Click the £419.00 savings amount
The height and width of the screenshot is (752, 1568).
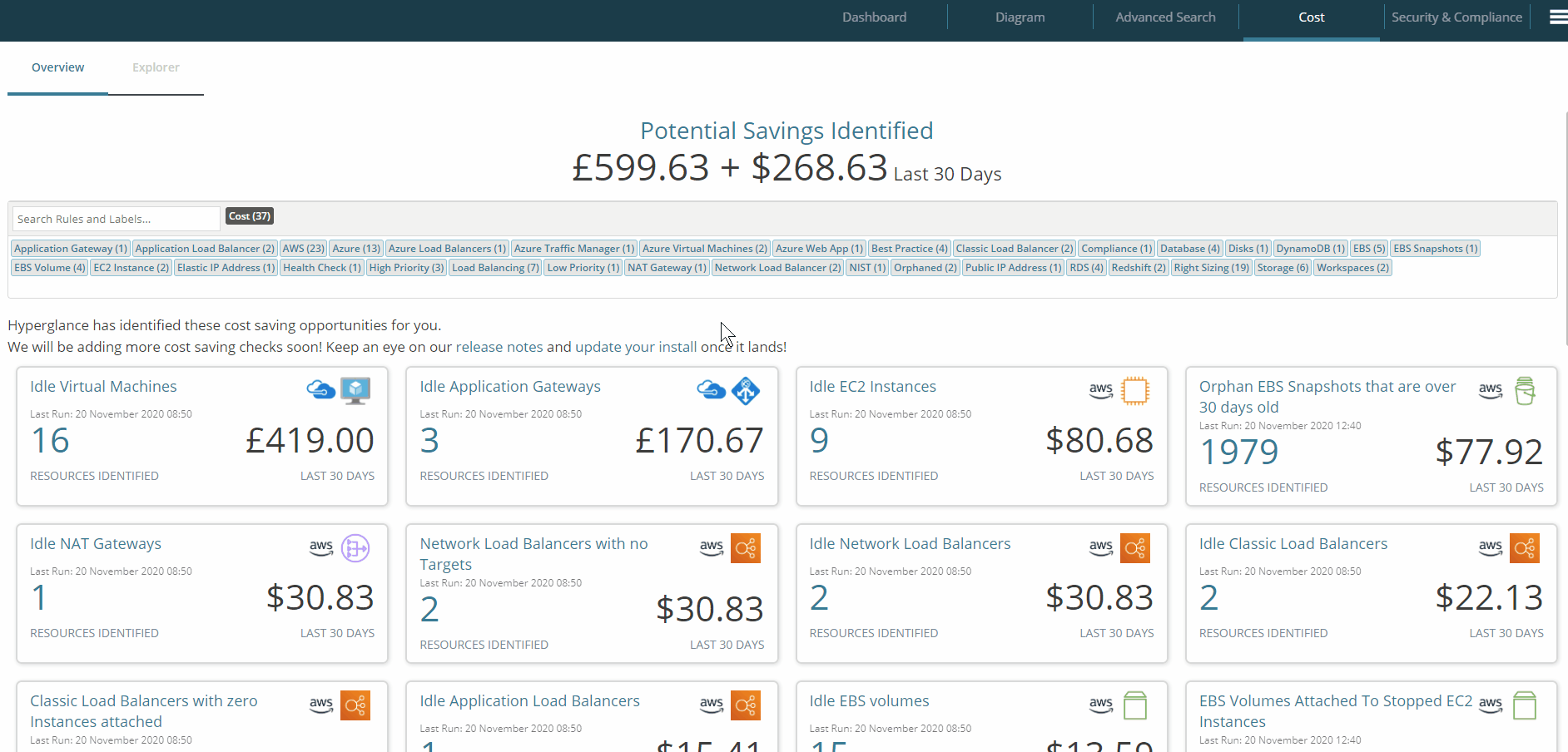pos(310,440)
